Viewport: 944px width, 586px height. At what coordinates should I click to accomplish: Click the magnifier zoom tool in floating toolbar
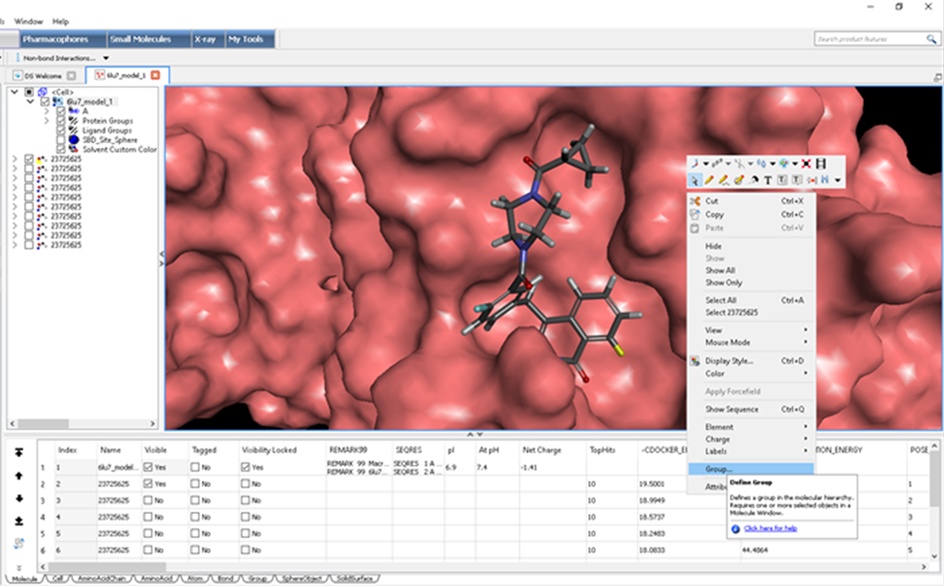tap(753, 180)
